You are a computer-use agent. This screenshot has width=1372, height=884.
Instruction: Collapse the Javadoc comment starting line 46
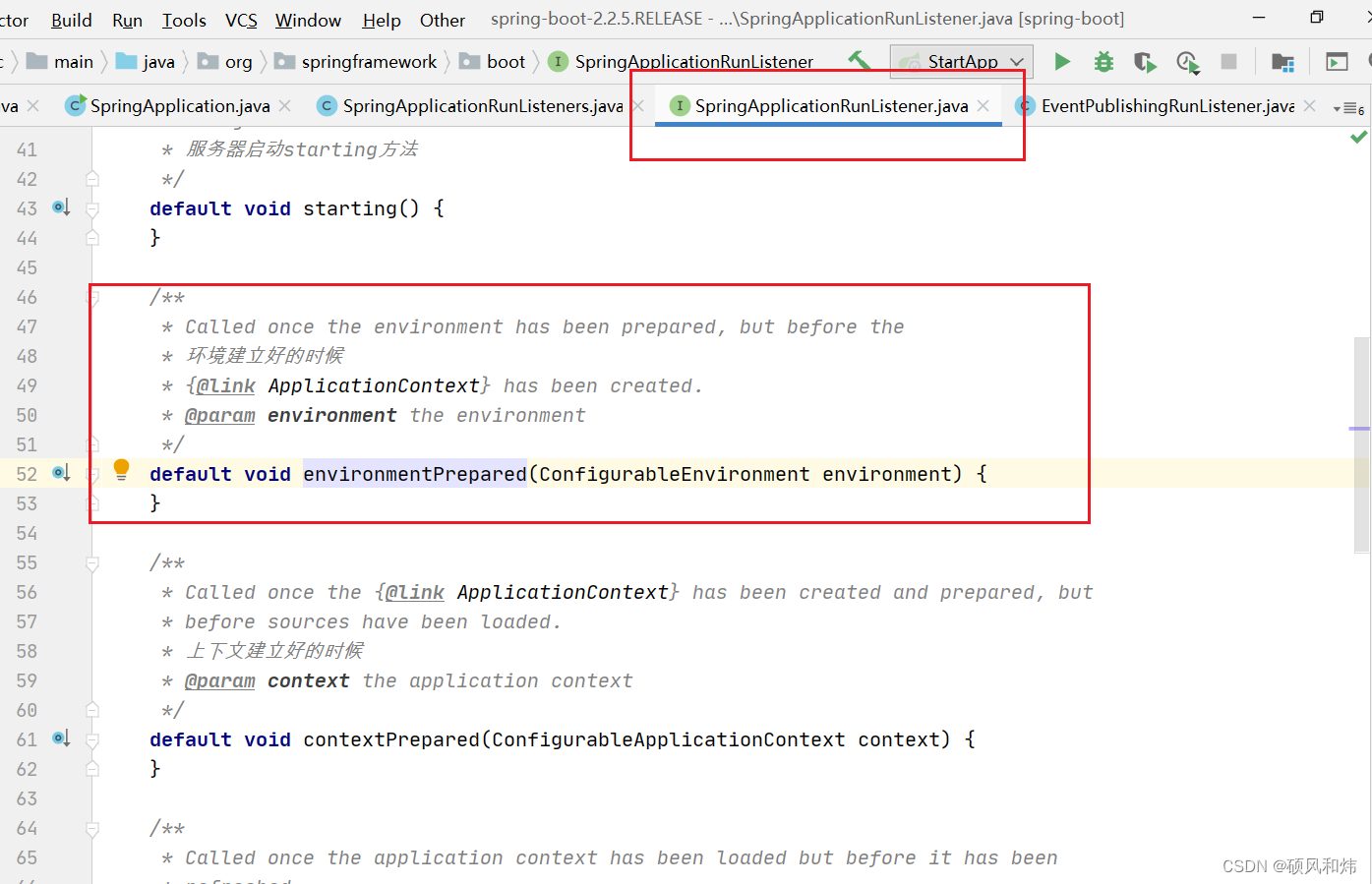tap(92, 297)
